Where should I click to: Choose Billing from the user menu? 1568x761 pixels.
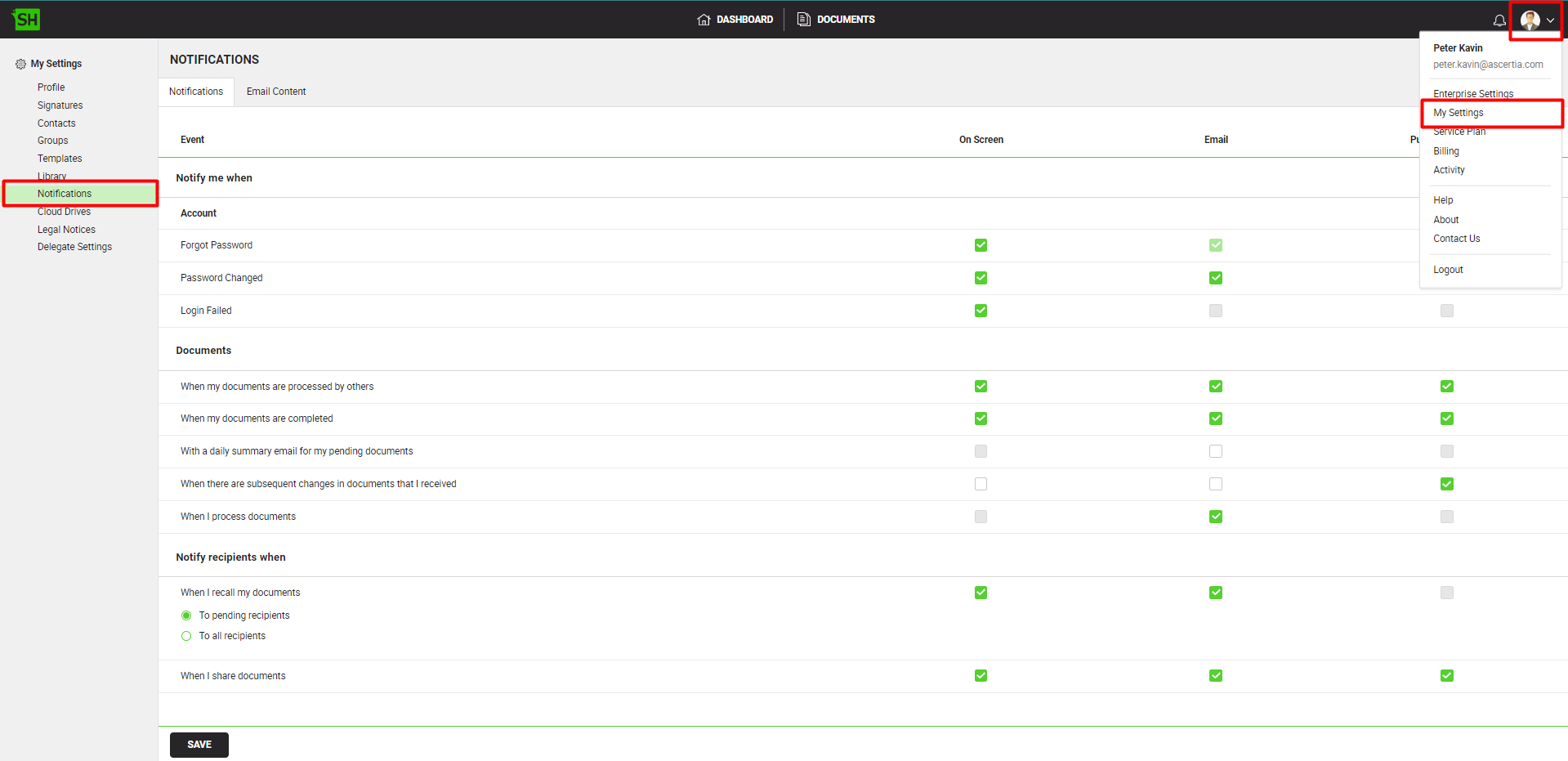click(1445, 151)
